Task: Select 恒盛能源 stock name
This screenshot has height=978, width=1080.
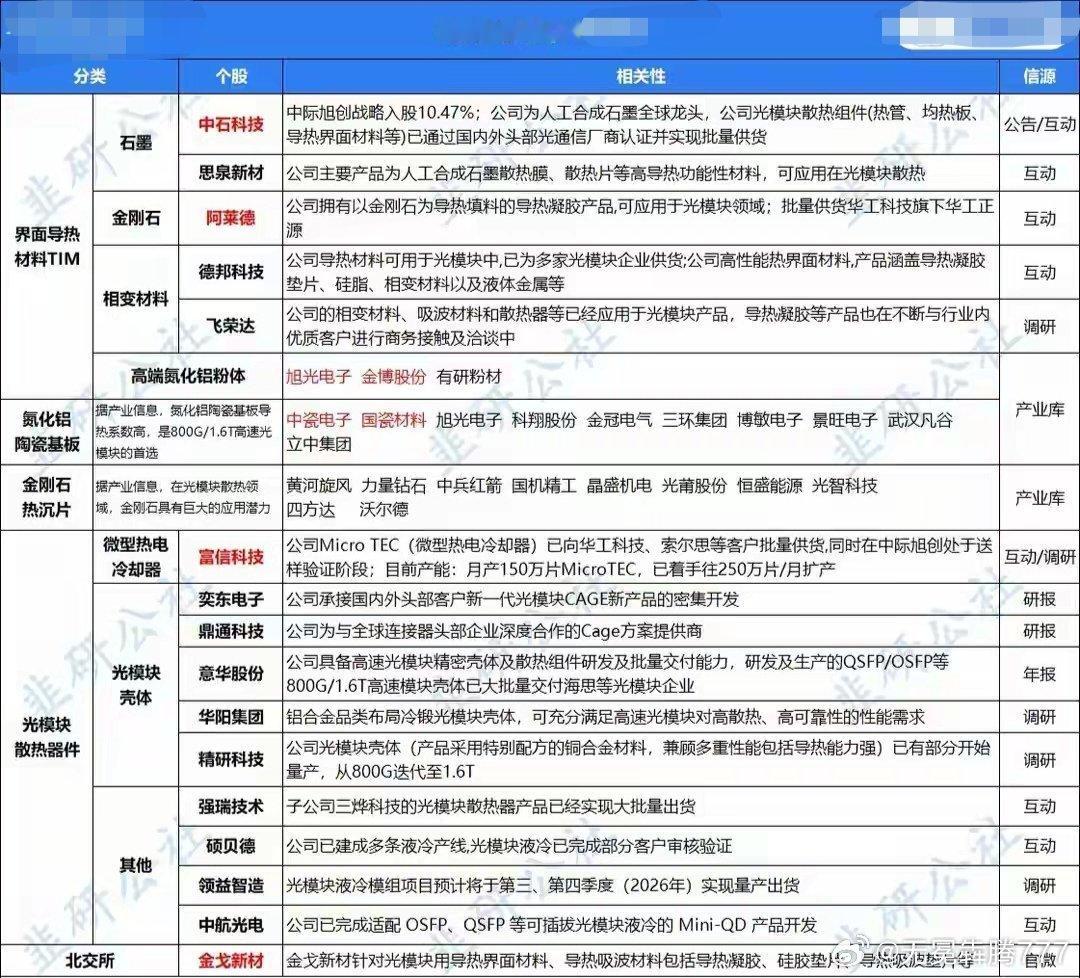Action: (x=769, y=486)
